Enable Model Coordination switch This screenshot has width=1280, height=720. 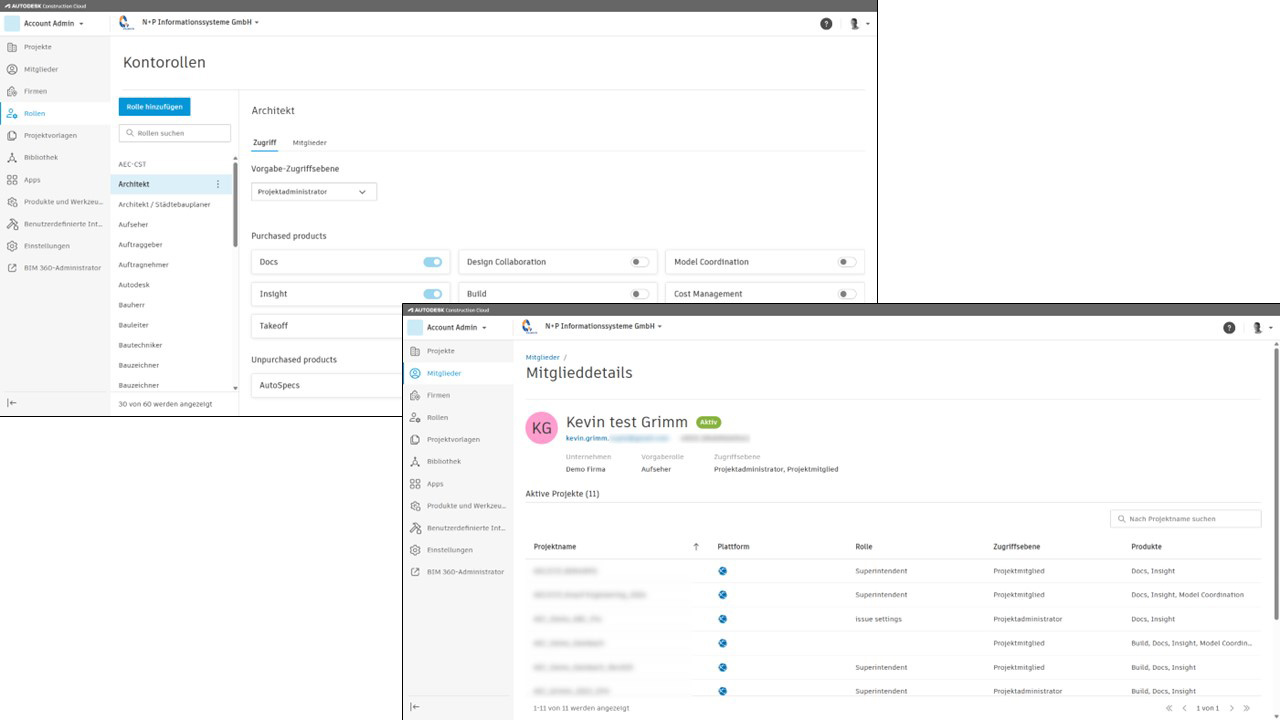[x=847, y=262]
